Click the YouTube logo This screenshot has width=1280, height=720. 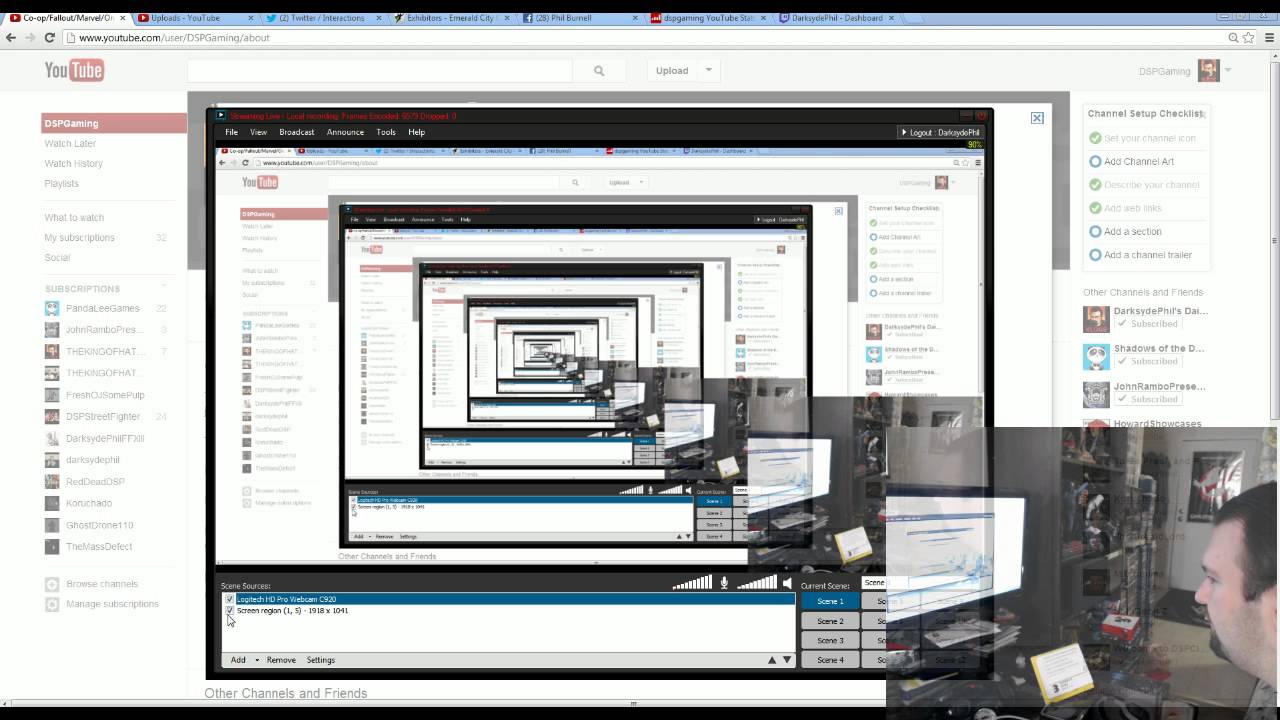pyautogui.click(x=74, y=70)
